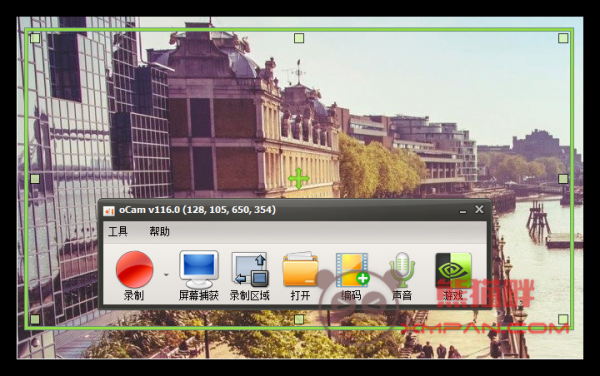Select the bottom-center region resize handle
Screen dimensions: 600x376
point(299,319)
